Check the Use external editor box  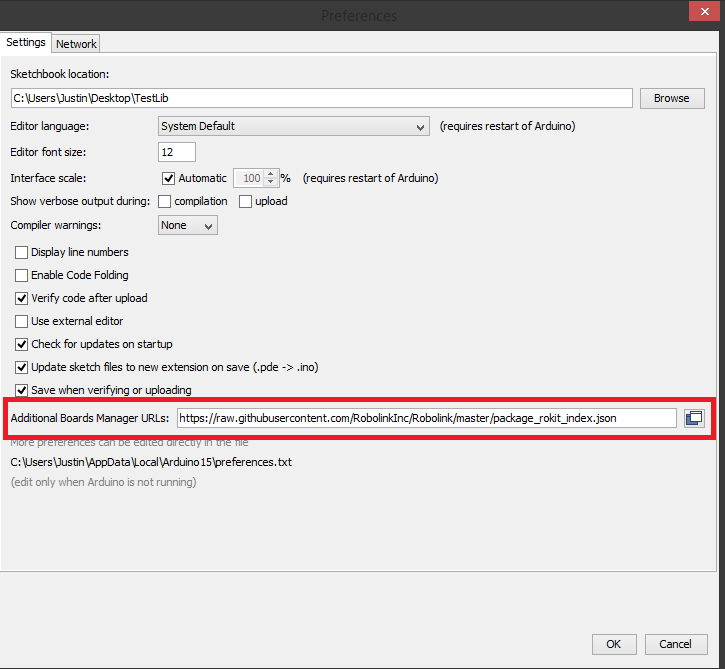(22, 321)
